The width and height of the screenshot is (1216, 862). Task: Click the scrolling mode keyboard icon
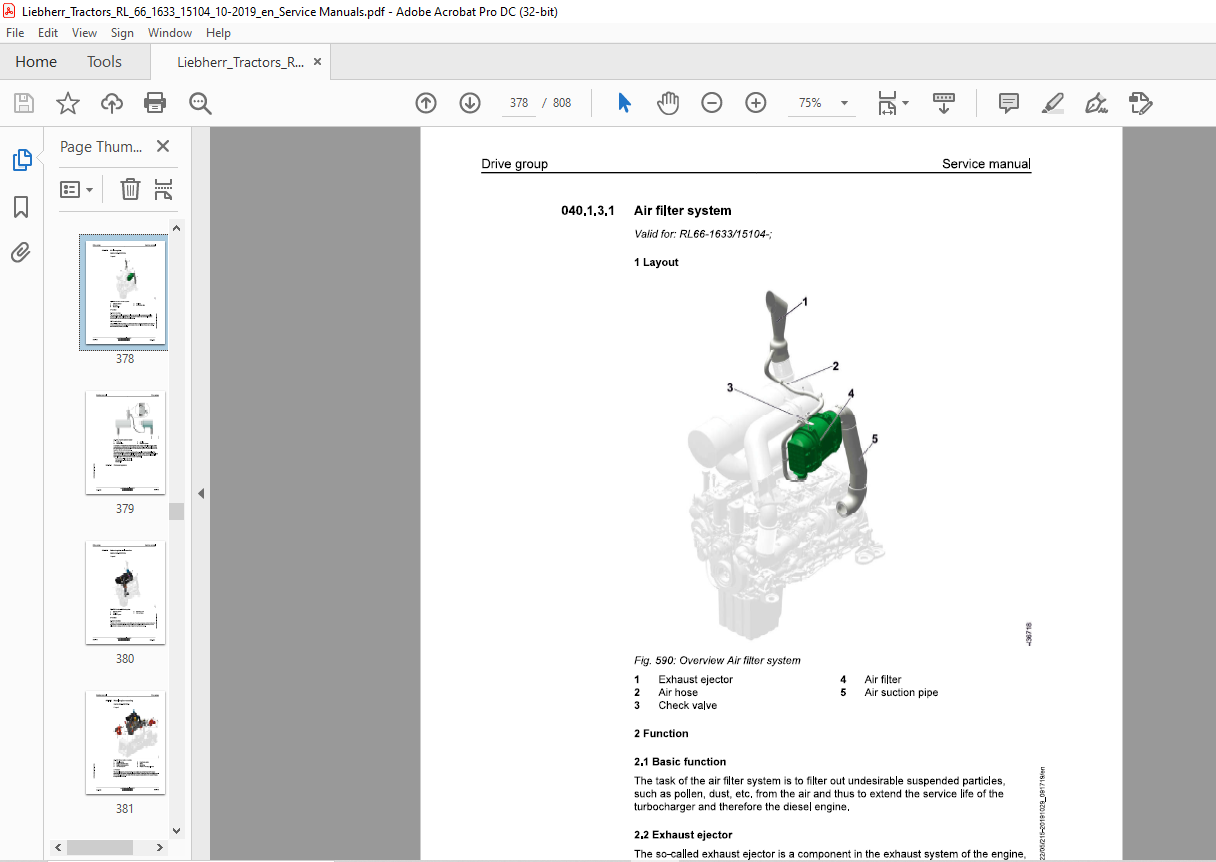click(944, 103)
